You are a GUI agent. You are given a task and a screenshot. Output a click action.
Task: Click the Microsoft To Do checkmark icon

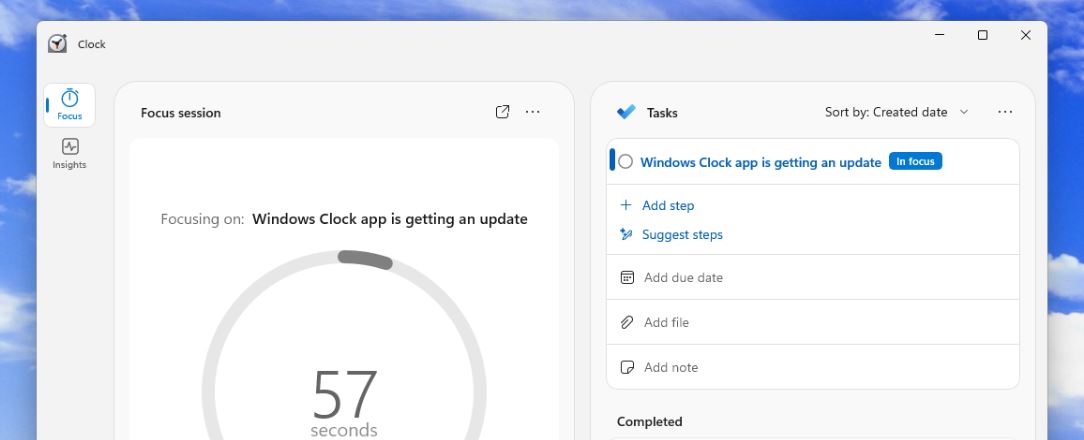coord(626,112)
